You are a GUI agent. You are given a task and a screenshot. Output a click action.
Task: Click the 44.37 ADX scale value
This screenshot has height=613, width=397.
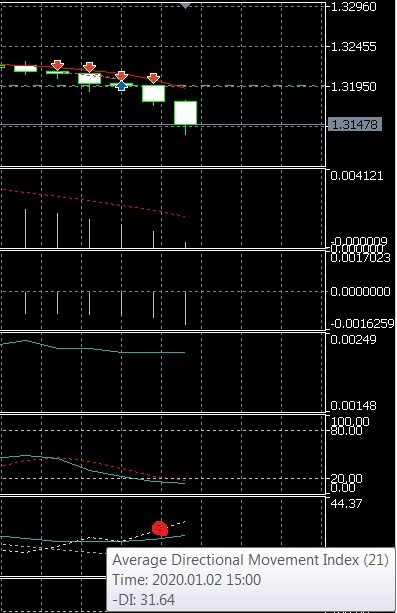346,504
